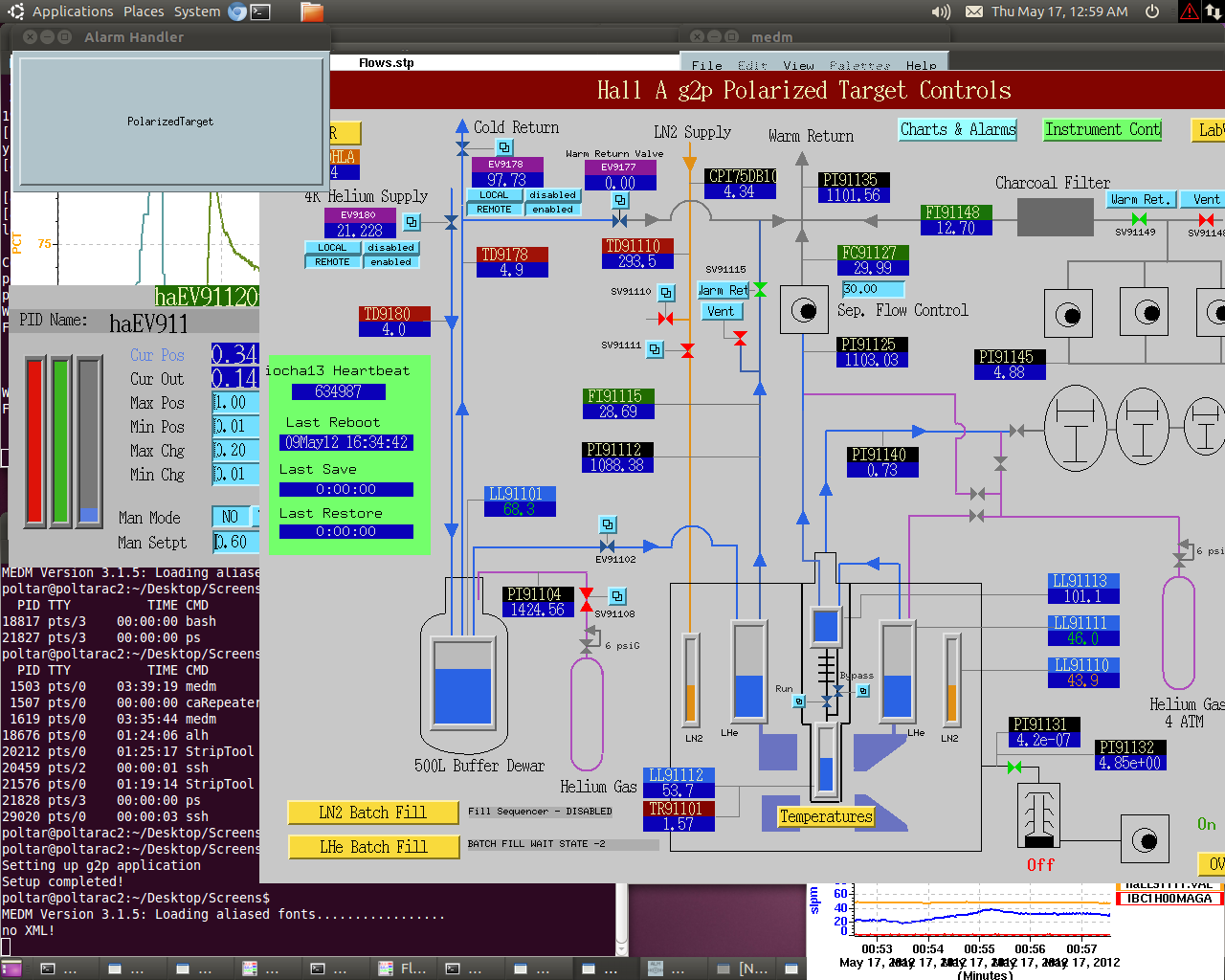
Task: Edit Man Setpt field showing 0.60
Action: [235, 543]
